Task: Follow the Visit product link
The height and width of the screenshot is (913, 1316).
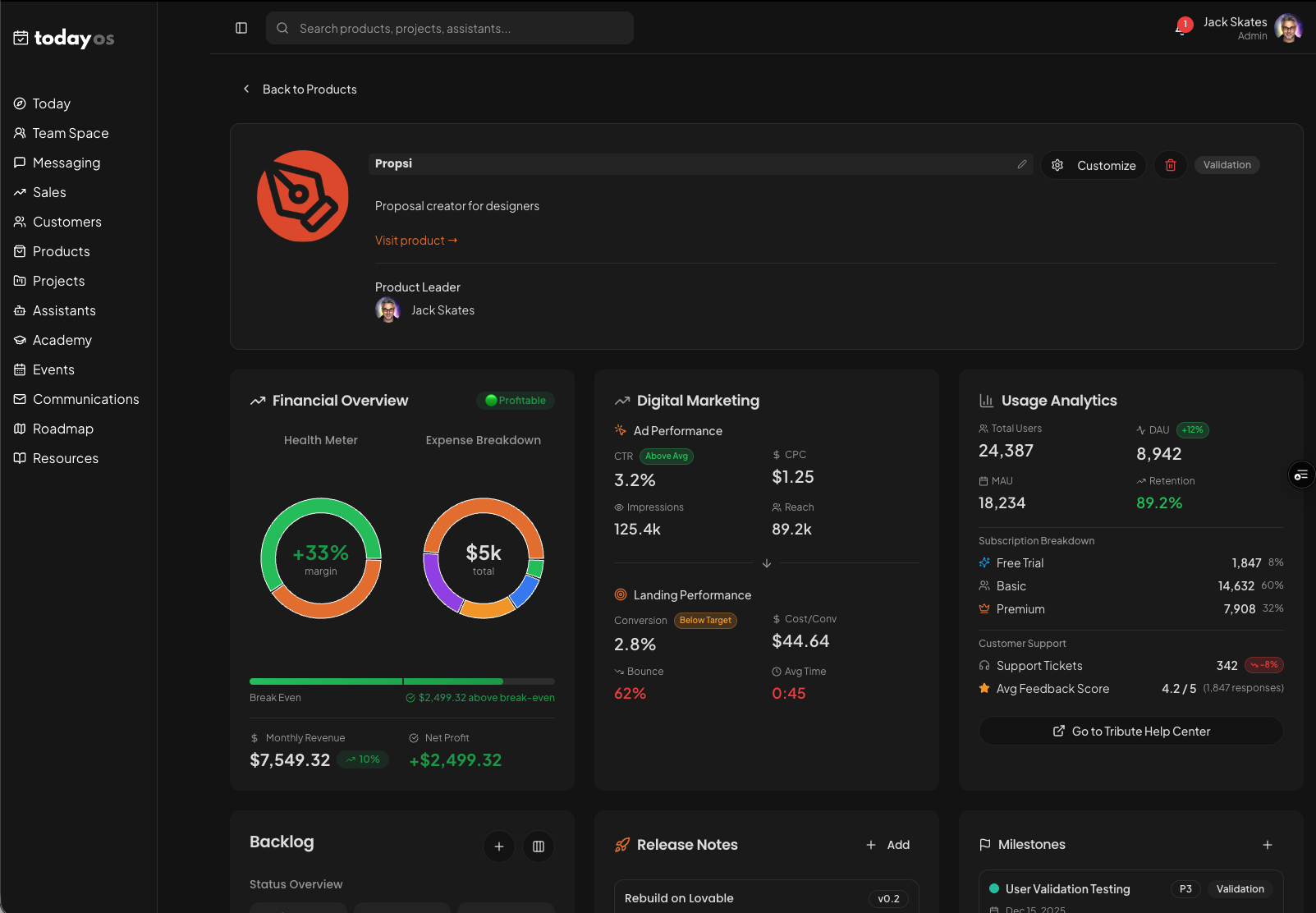Action: [x=416, y=241]
